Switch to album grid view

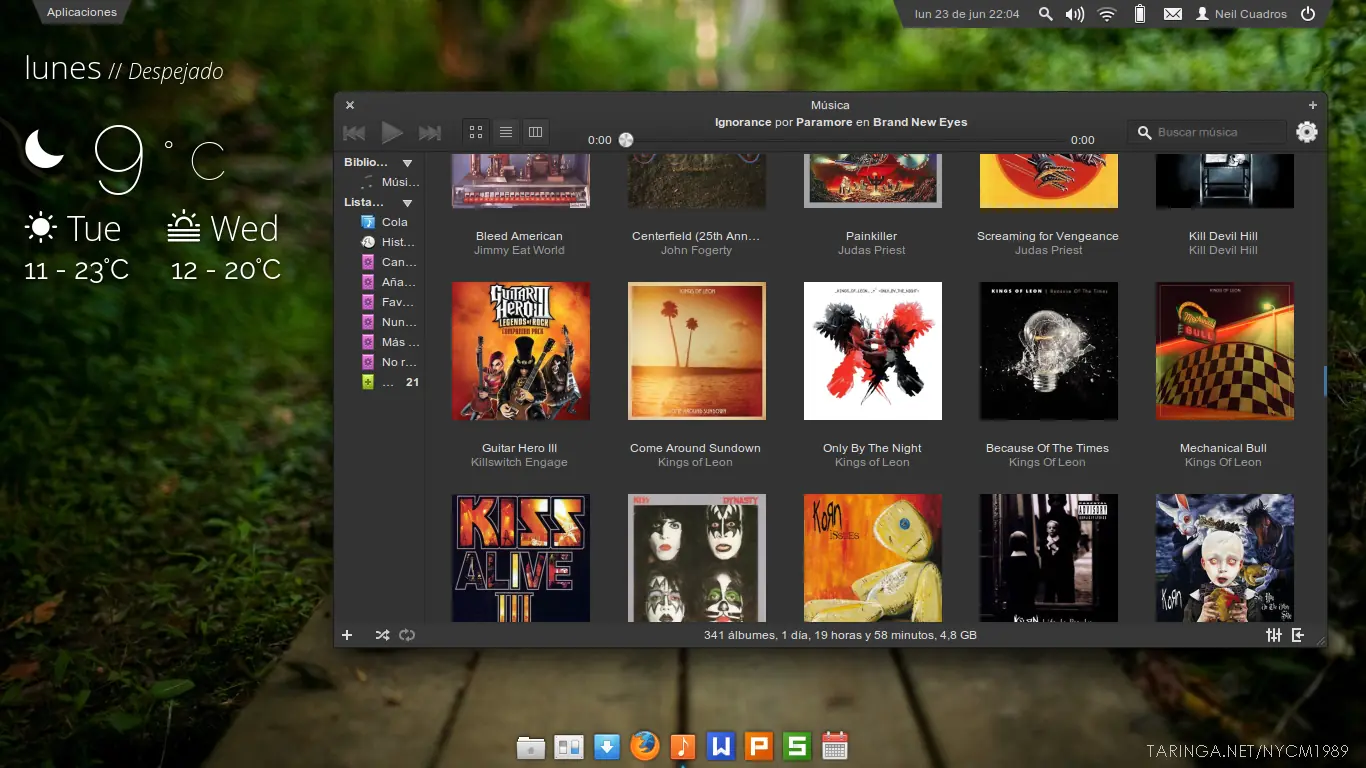(x=476, y=132)
